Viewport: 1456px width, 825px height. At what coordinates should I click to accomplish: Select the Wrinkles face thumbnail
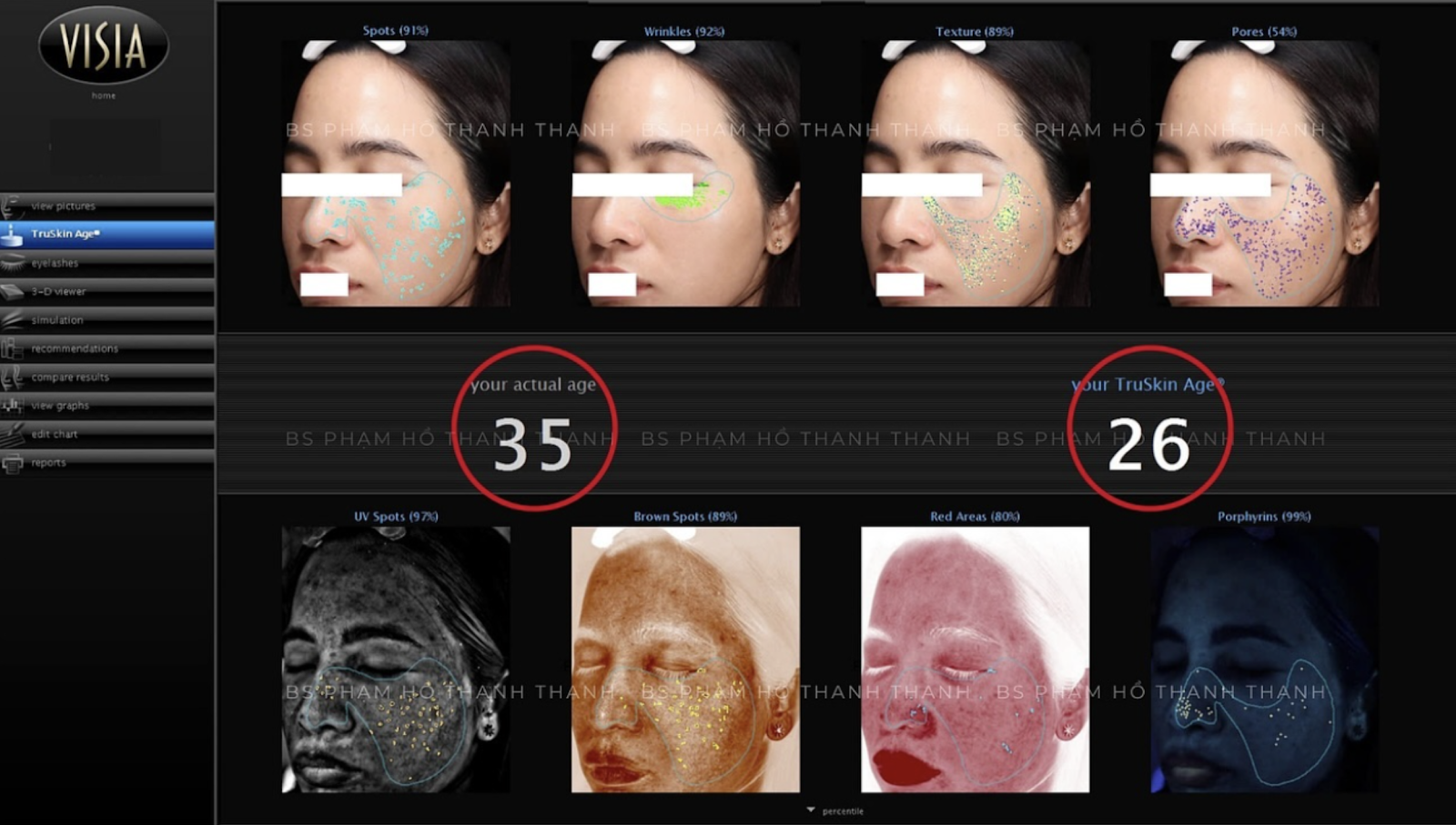click(x=685, y=173)
